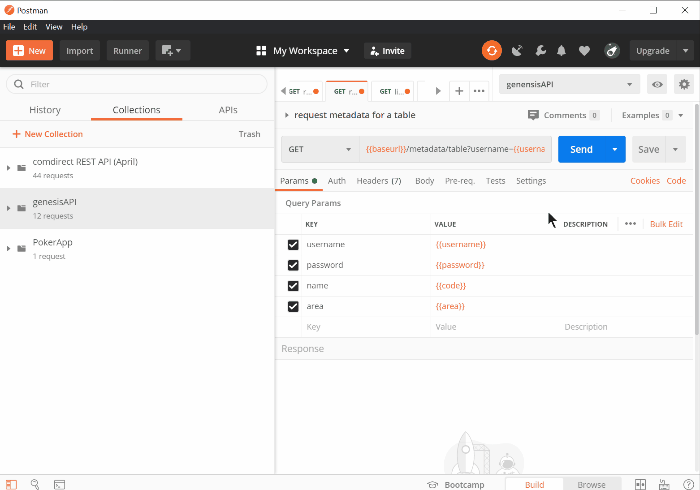Open Bootcamp in status bar
Image resolution: width=700 pixels, height=490 pixels.
pyautogui.click(x=455, y=485)
